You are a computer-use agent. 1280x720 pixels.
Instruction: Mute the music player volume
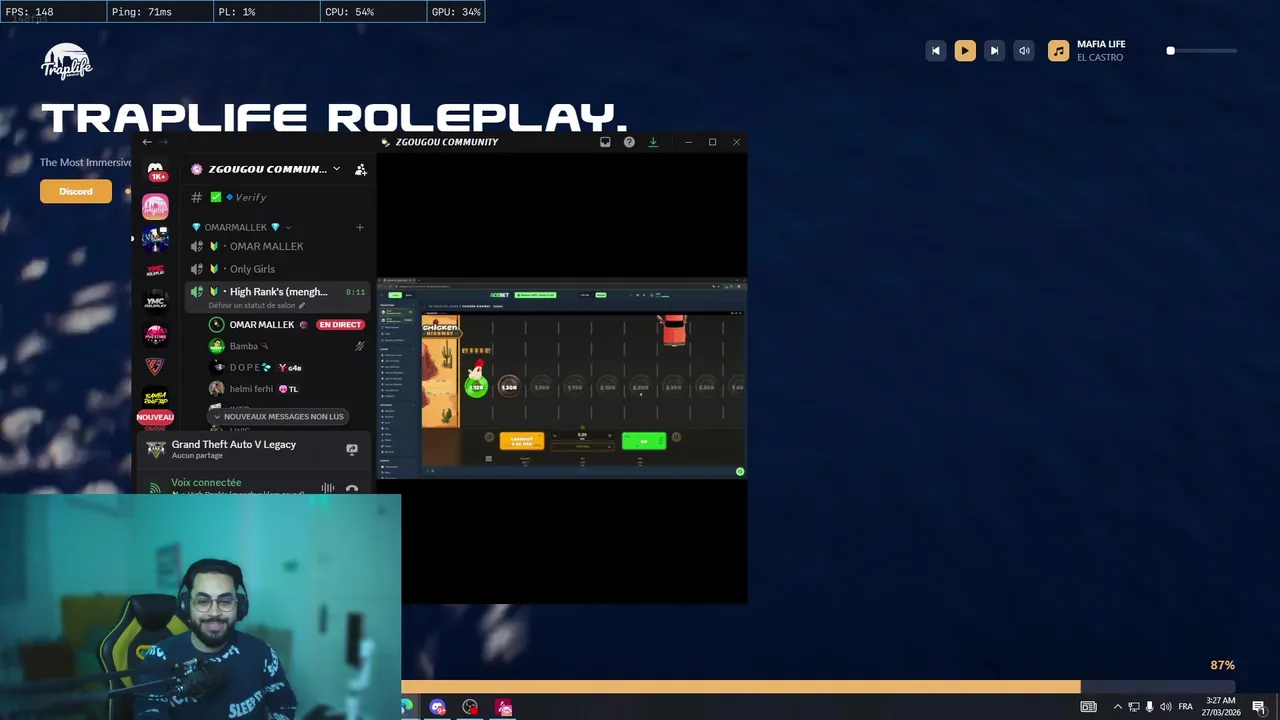coord(1024,51)
